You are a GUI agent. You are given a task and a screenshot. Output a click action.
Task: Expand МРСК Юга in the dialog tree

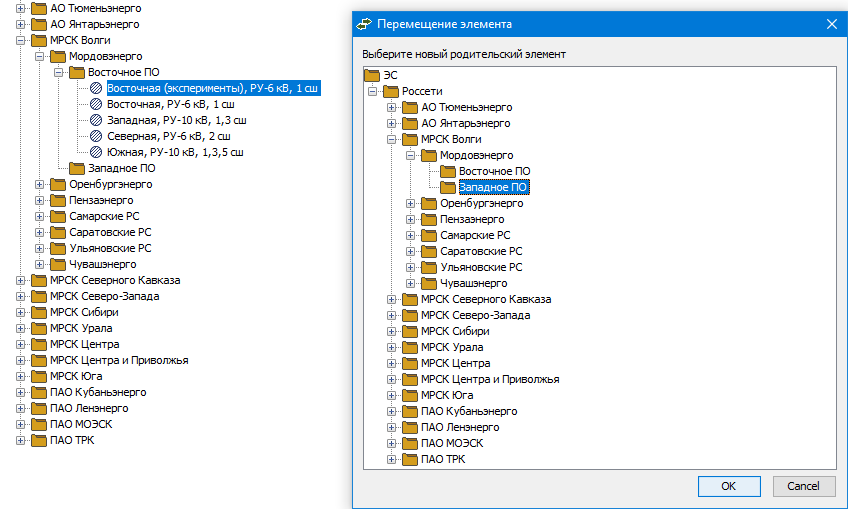pyautogui.click(x=392, y=395)
